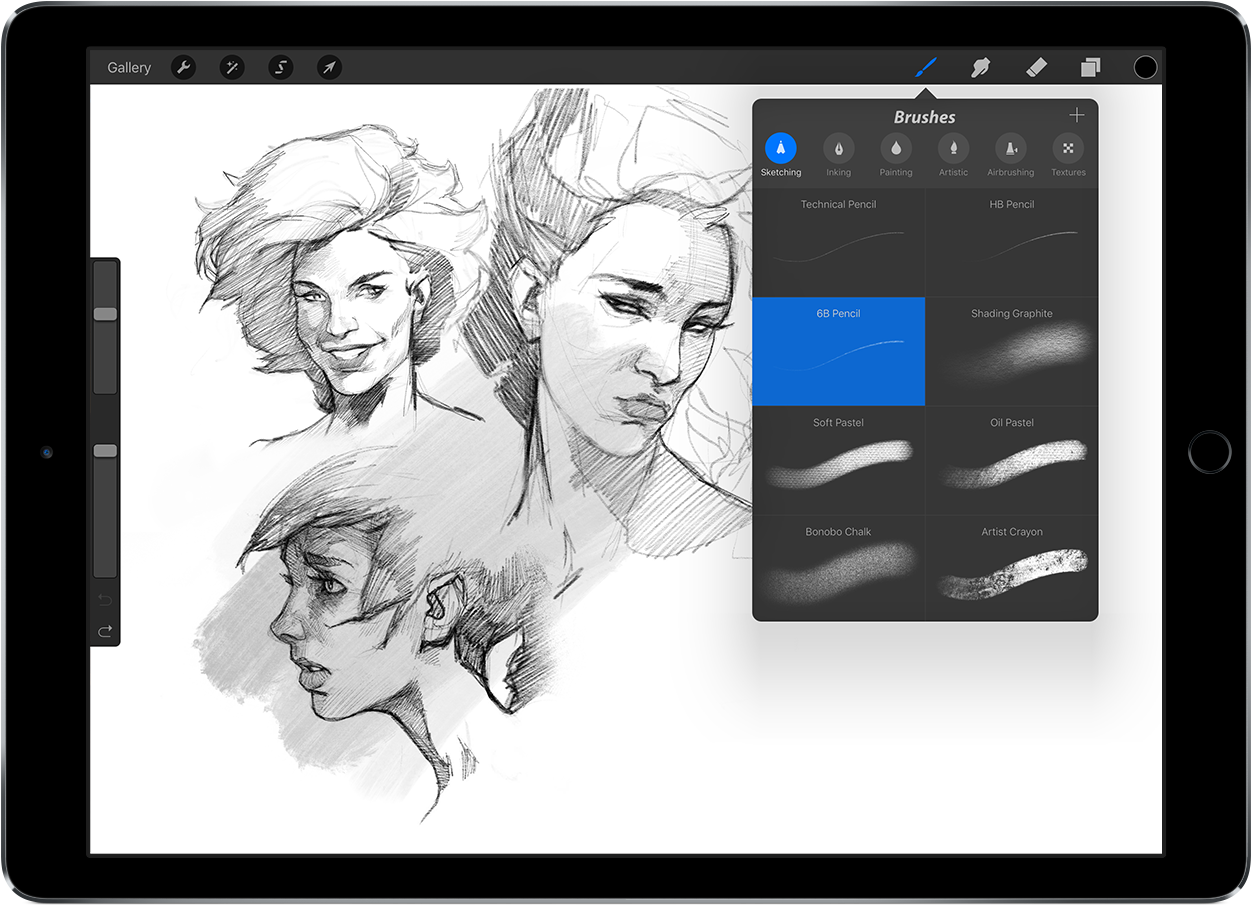1251x905 pixels.
Task: Choose the Shading Graphite brush
Action: (x=1011, y=350)
